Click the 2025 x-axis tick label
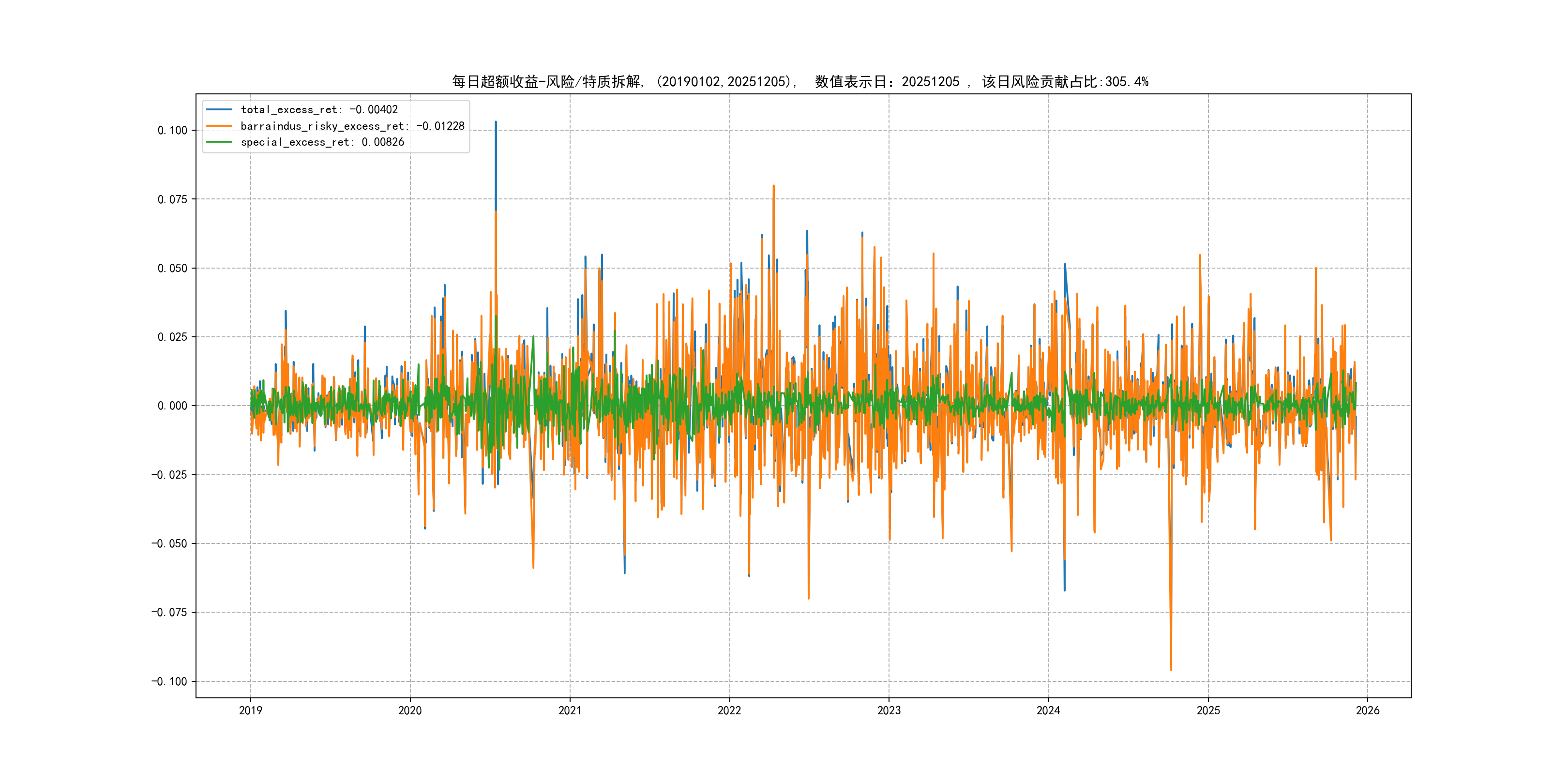 [x=1208, y=710]
